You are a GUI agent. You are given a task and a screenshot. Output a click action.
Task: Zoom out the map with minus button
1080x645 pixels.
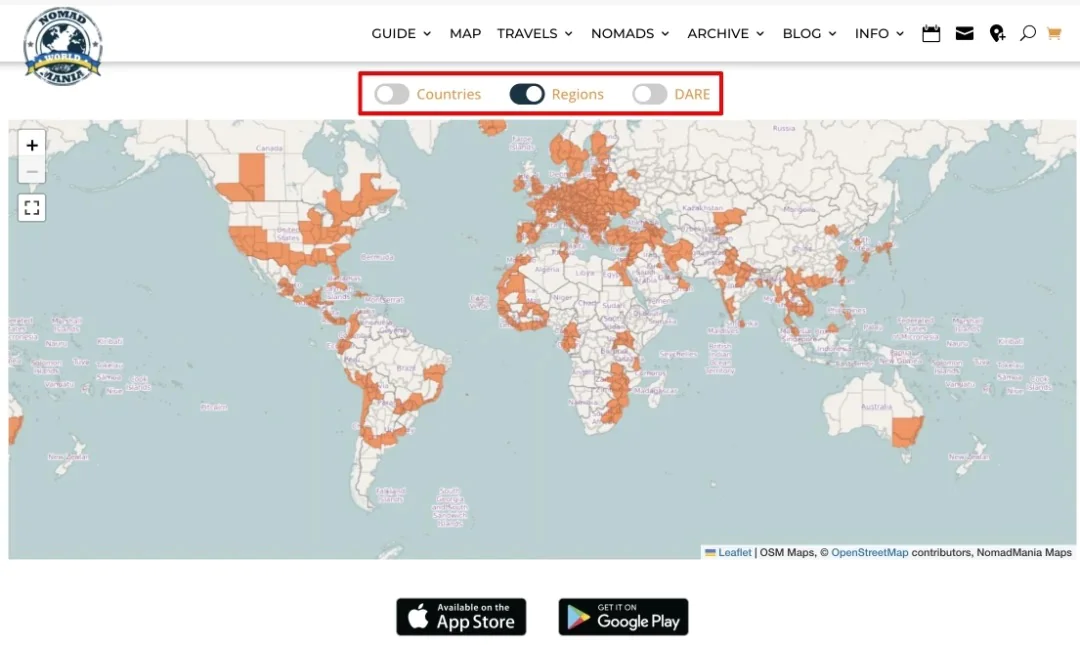tap(32, 172)
